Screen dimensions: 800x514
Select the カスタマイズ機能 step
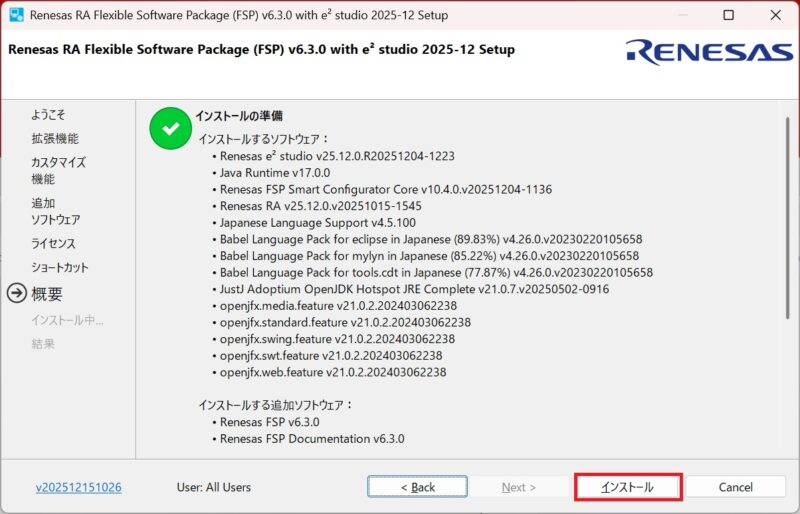(x=58, y=170)
